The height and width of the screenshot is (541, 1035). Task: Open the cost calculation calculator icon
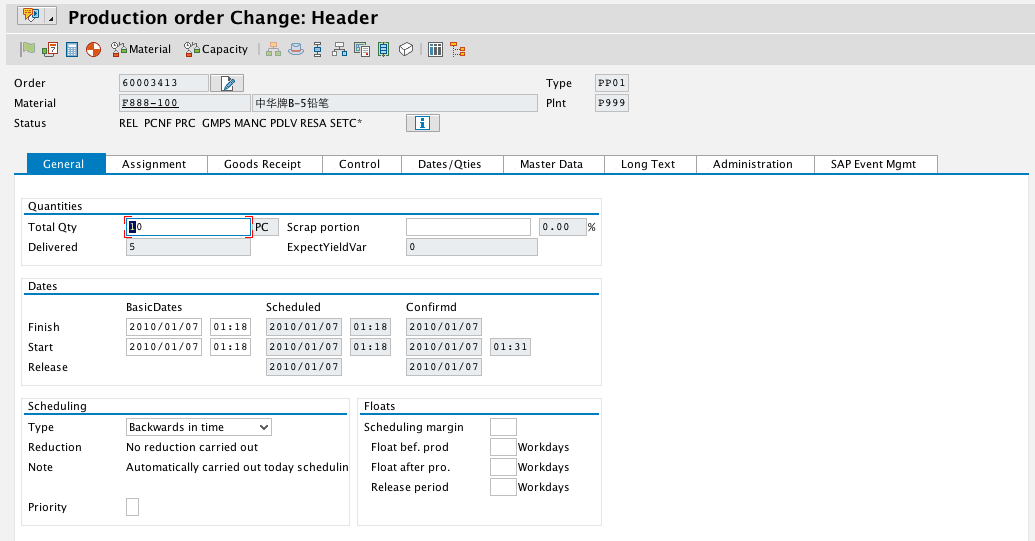coord(72,49)
